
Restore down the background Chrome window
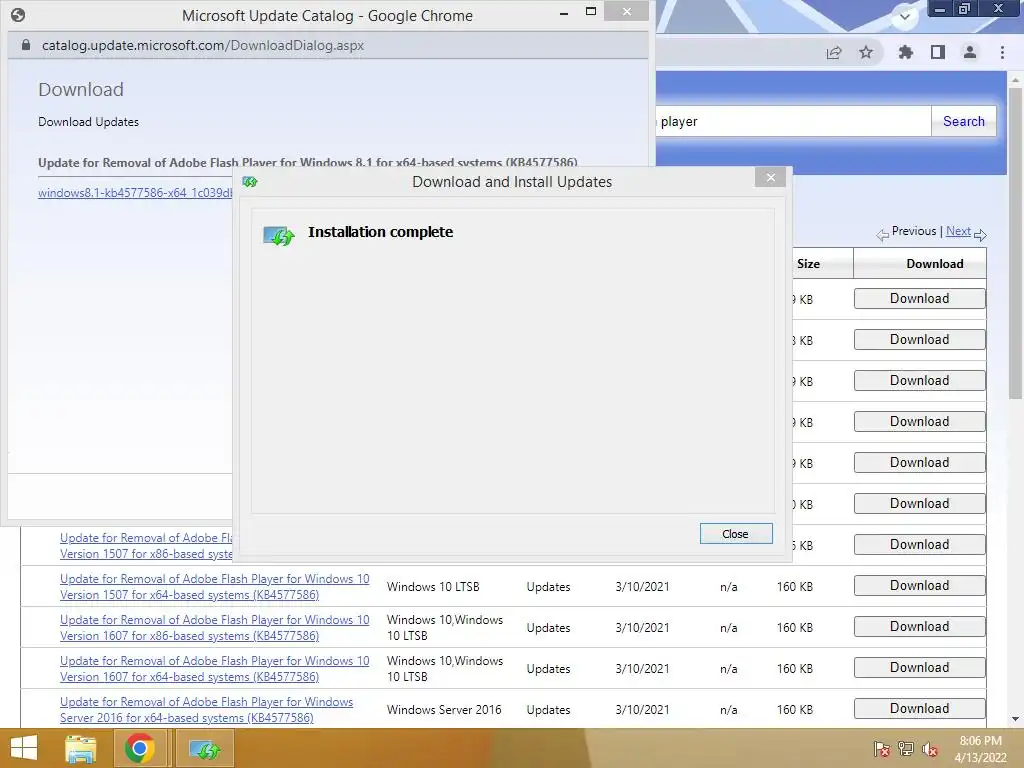click(x=964, y=8)
